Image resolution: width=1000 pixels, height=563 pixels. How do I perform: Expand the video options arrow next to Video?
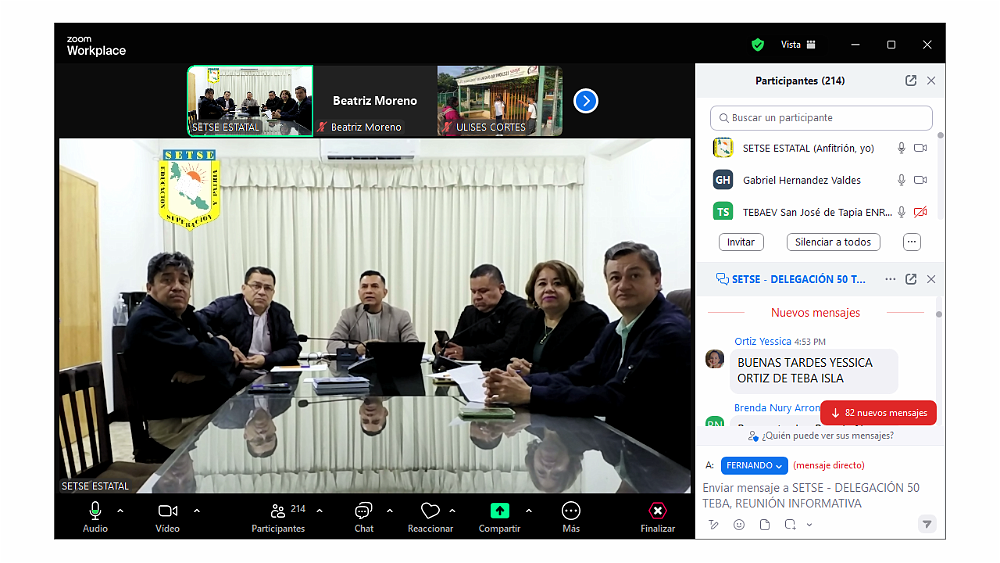(x=197, y=511)
